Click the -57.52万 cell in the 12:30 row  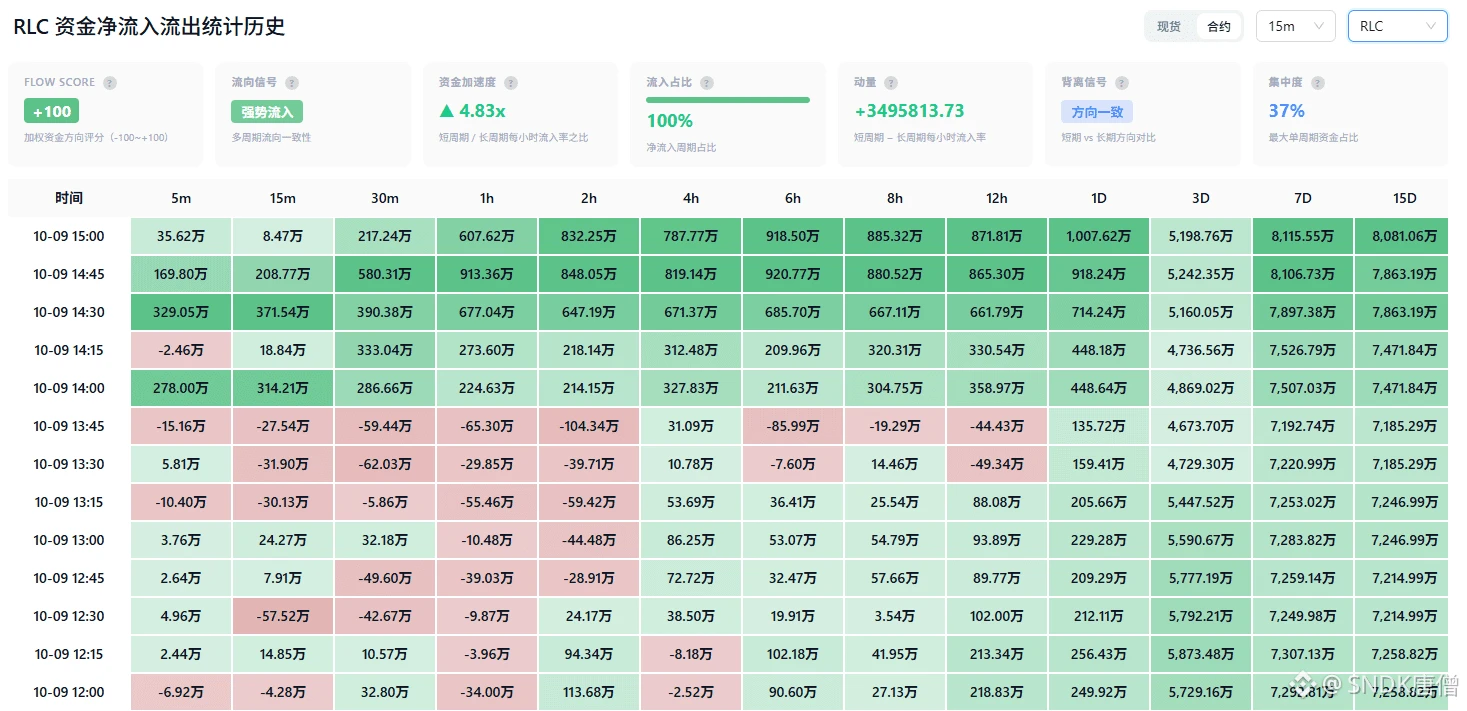click(283, 616)
